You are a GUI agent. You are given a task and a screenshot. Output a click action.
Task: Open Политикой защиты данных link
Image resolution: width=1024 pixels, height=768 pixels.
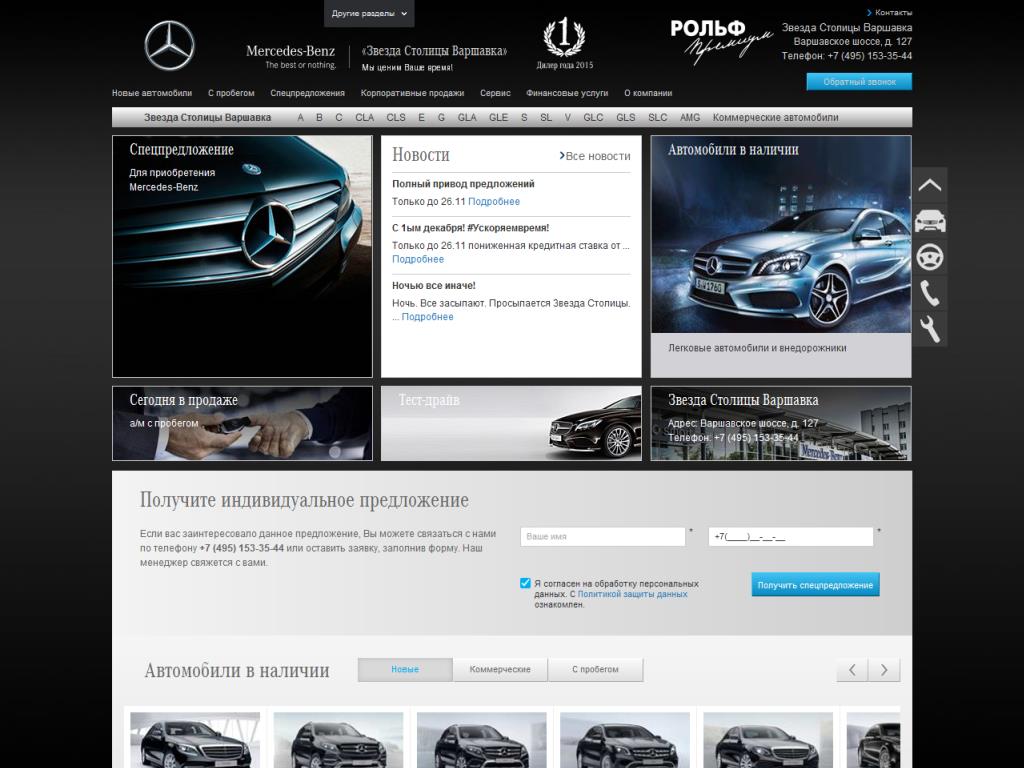pos(632,594)
